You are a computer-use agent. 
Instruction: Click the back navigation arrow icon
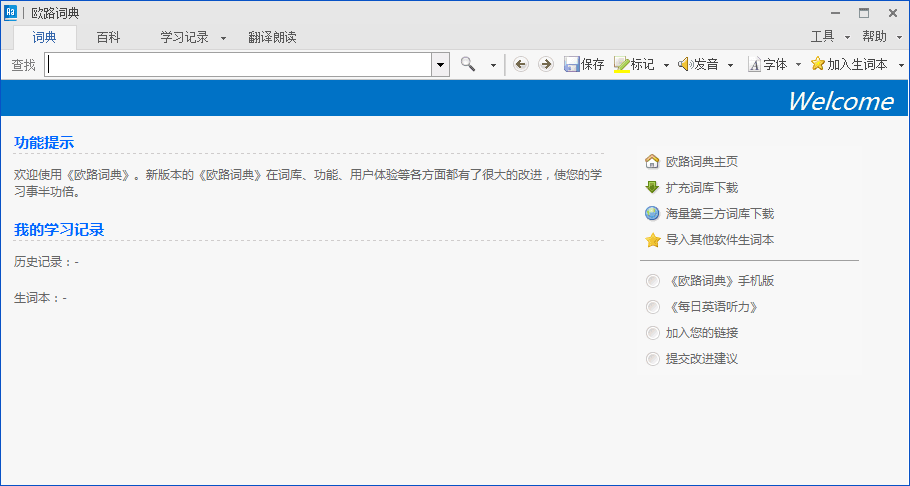520,64
